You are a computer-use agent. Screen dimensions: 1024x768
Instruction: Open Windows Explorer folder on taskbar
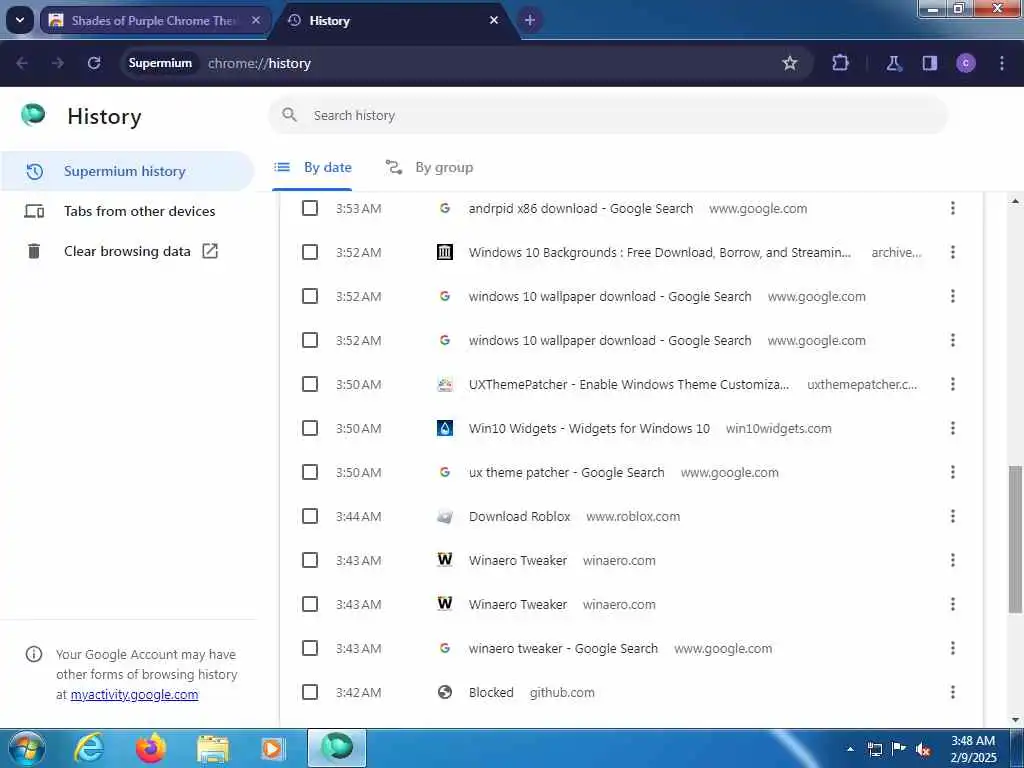pos(213,749)
